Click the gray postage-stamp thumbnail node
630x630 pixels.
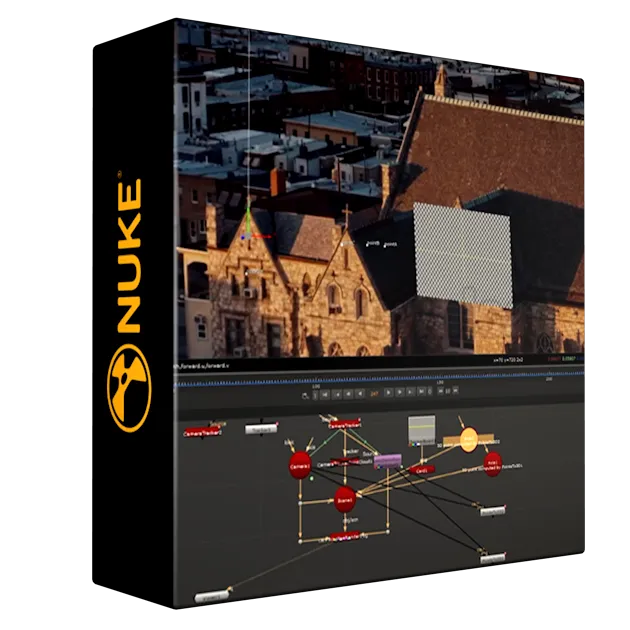tap(422, 430)
